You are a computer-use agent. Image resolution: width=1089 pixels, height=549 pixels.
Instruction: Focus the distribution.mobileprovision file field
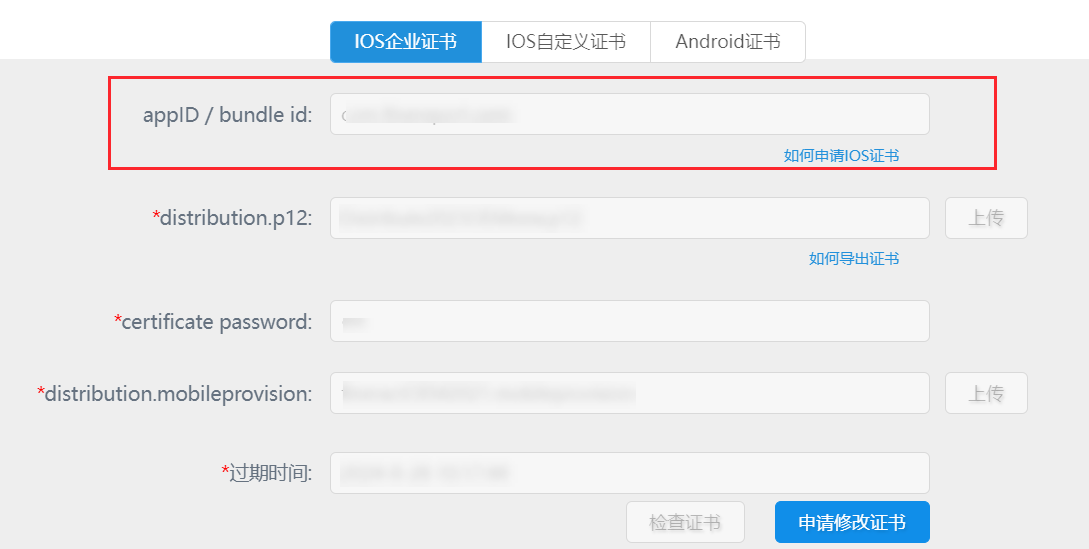pos(629,393)
